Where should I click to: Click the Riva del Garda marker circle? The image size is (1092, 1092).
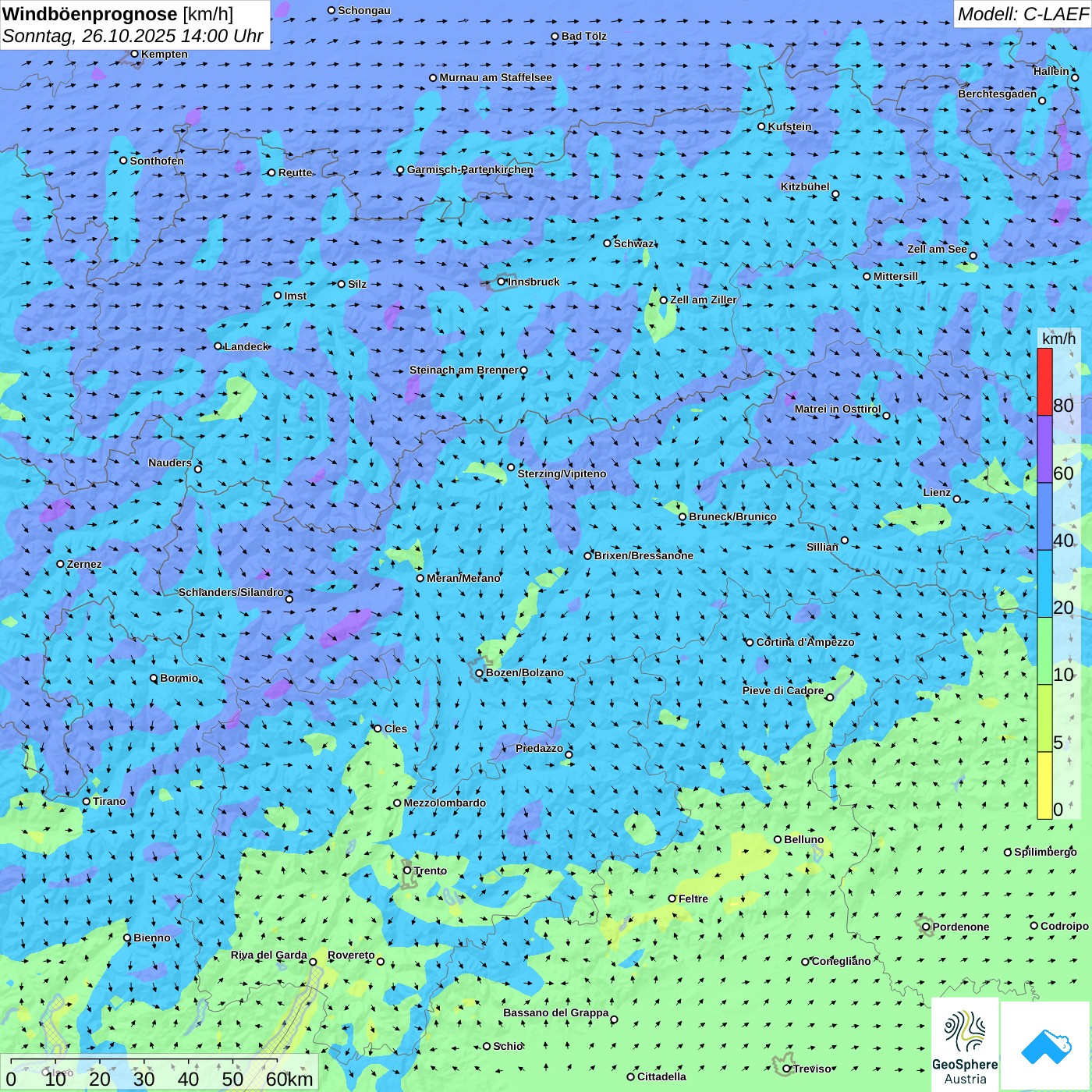click(313, 962)
